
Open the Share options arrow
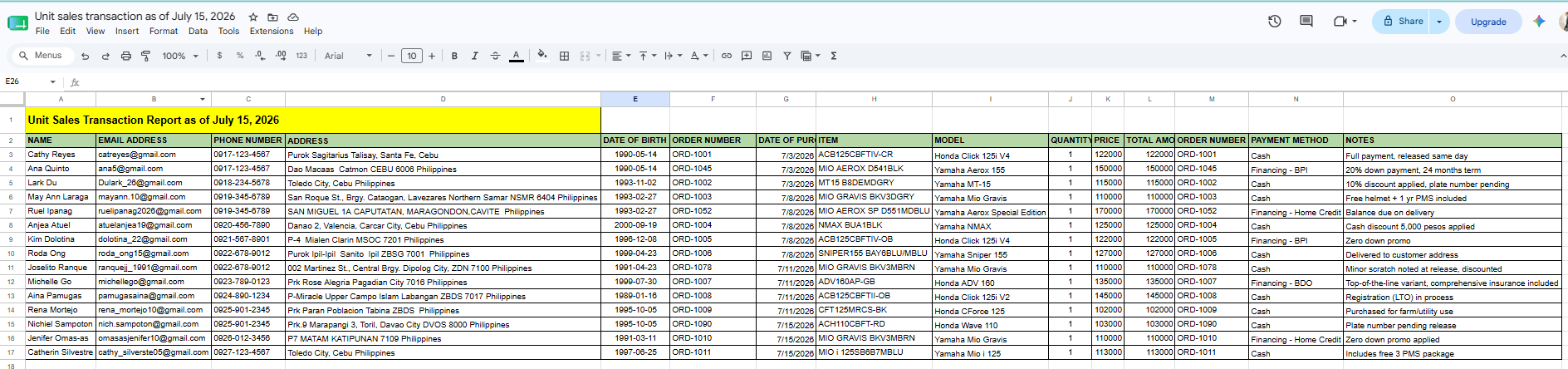pos(1439,22)
